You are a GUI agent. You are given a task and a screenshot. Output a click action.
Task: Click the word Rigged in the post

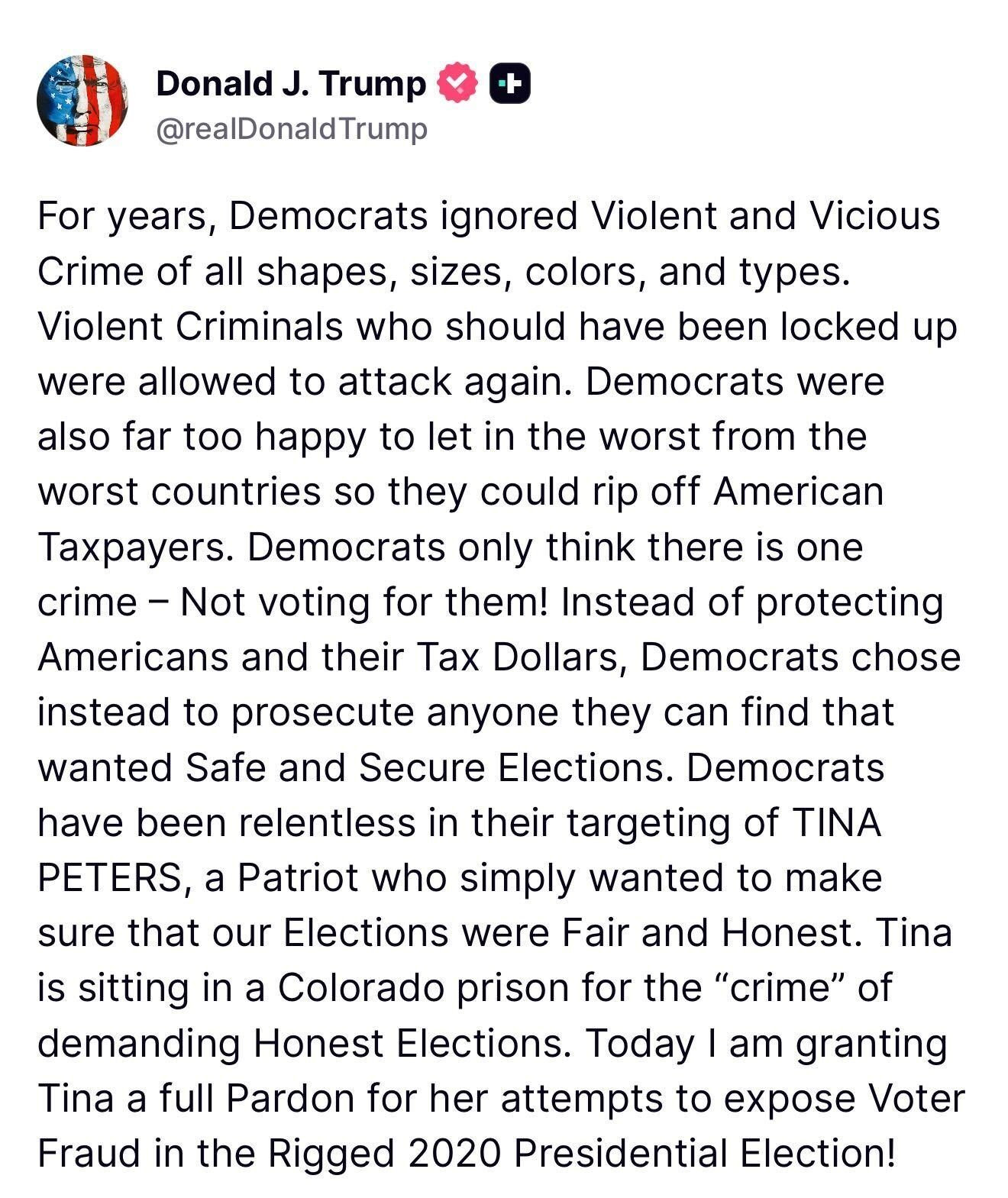coord(331,1153)
